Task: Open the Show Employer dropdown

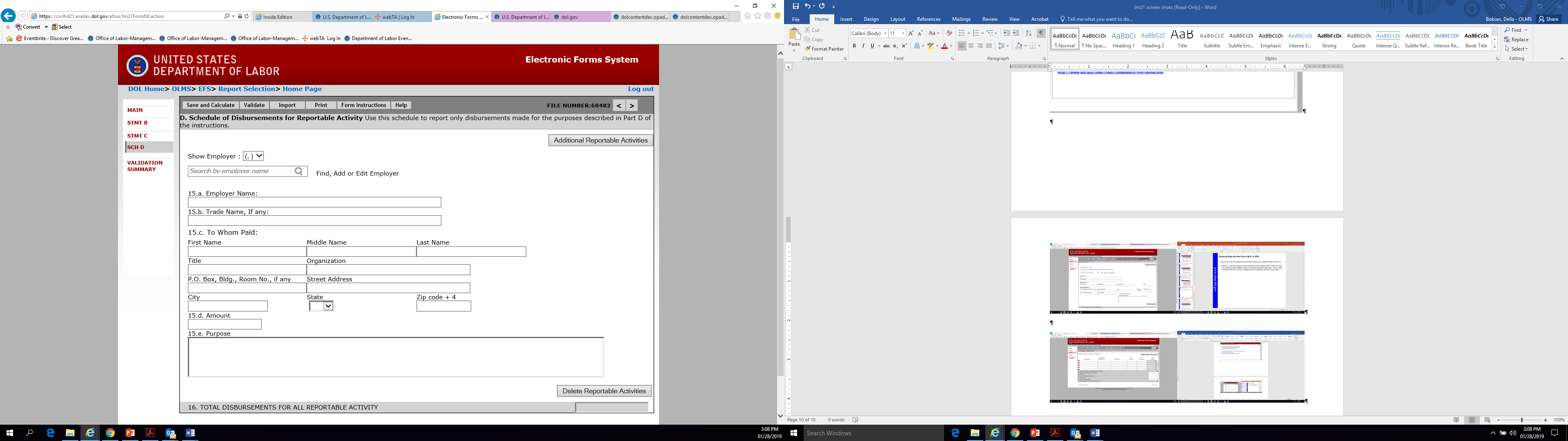Action: coord(253,156)
